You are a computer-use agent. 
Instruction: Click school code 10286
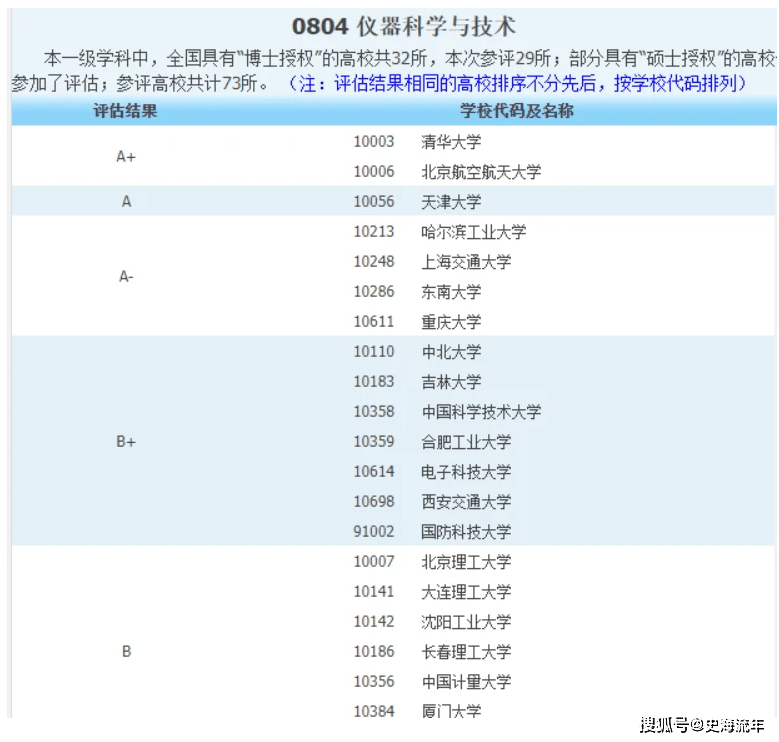tap(374, 291)
